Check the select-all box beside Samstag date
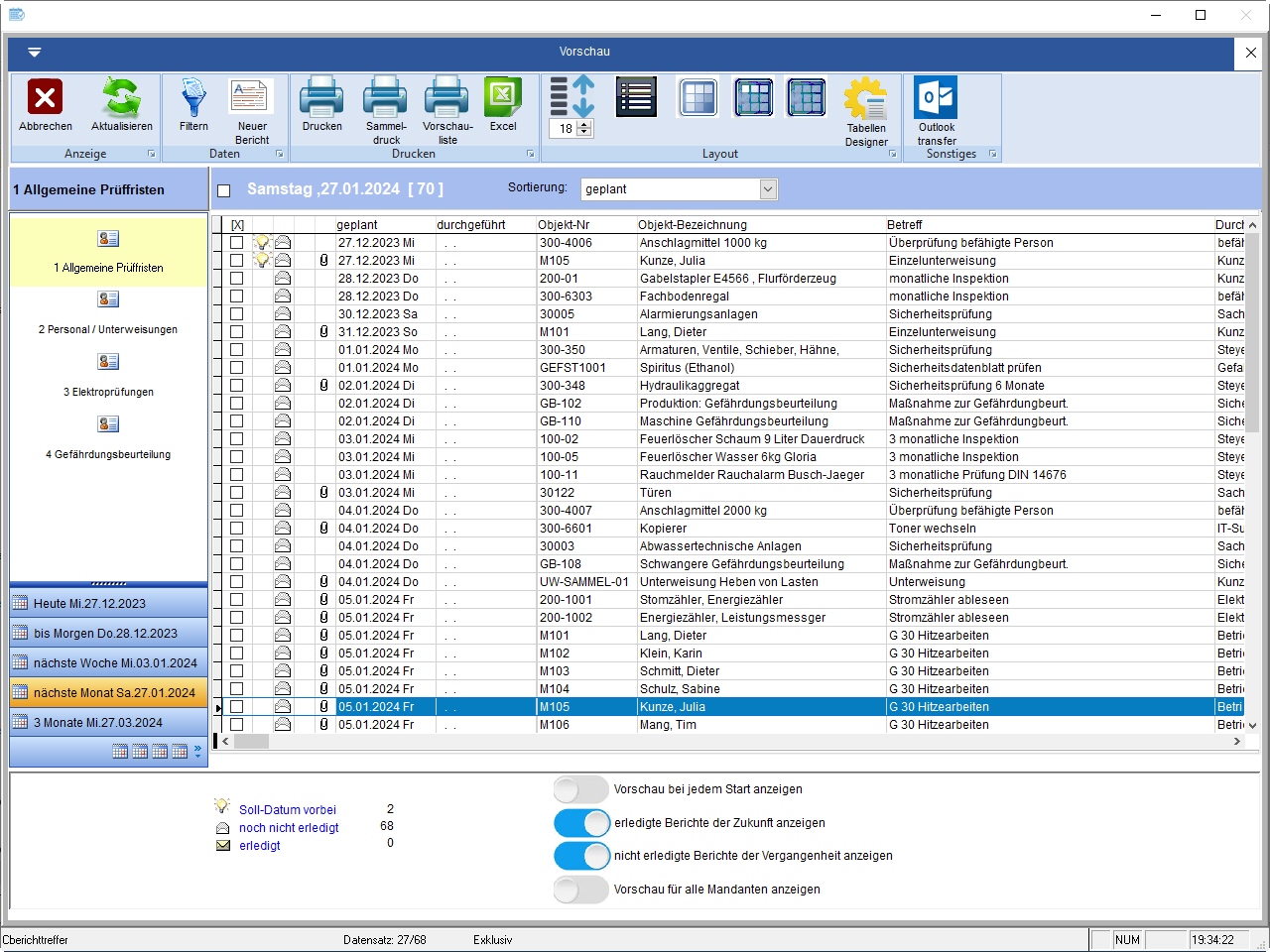 tap(223, 190)
